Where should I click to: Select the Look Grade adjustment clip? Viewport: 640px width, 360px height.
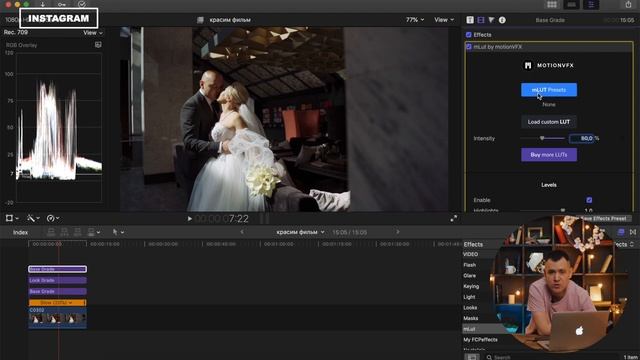coord(58,280)
